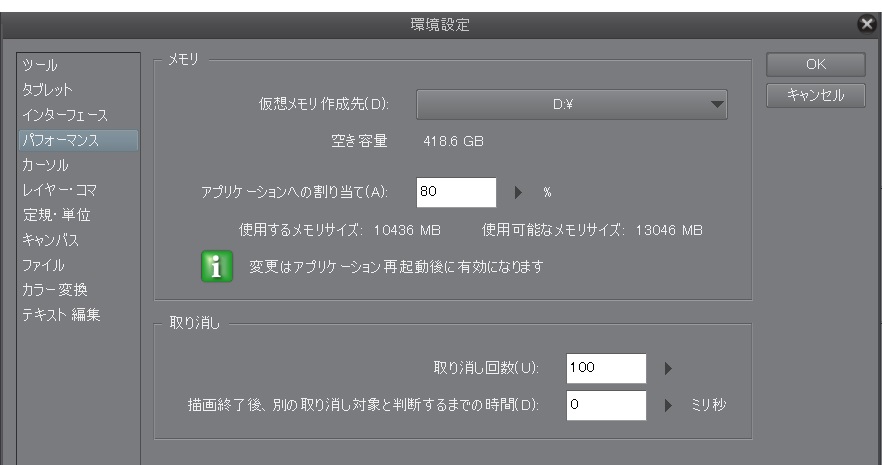Click the green information icon

tap(217, 268)
